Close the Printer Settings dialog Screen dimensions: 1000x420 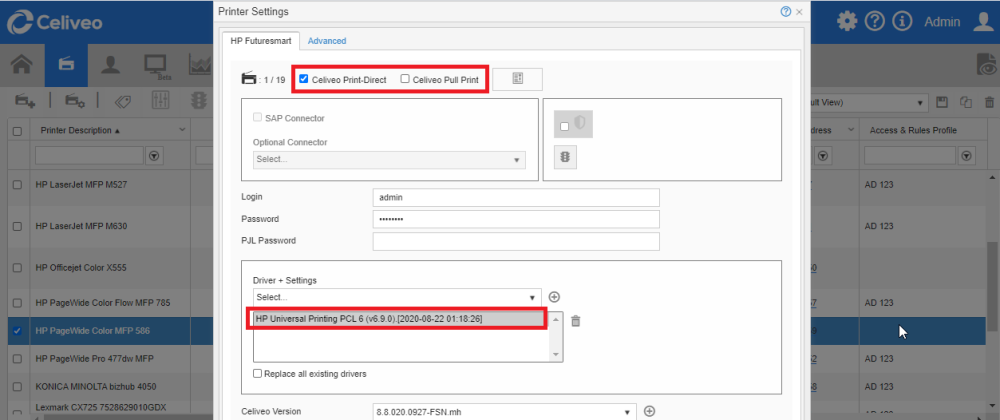click(799, 12)
